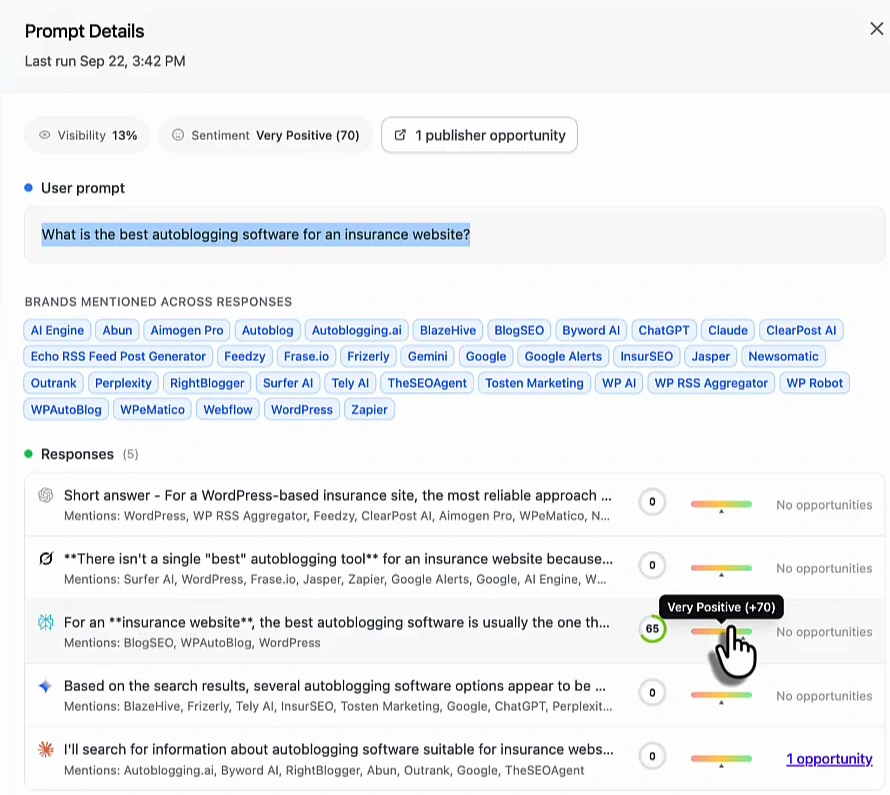This screenshot has width=890, height=795.
Task: Select the user prompt text box
Action: pyautogui.click(x=454, y=234)
